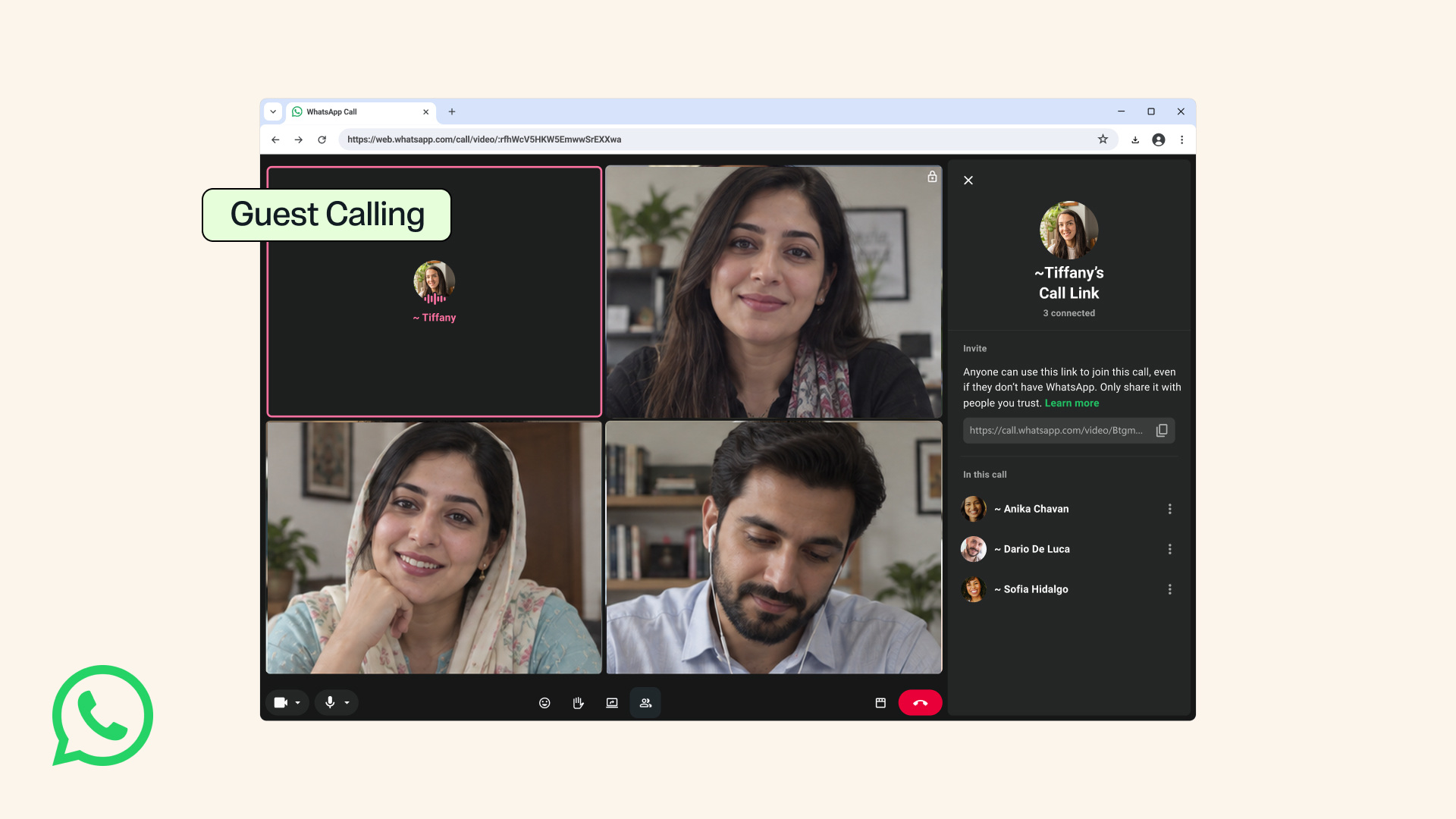Select video tile of man with earphones
Screen dimensions: 1456x819
773,548
